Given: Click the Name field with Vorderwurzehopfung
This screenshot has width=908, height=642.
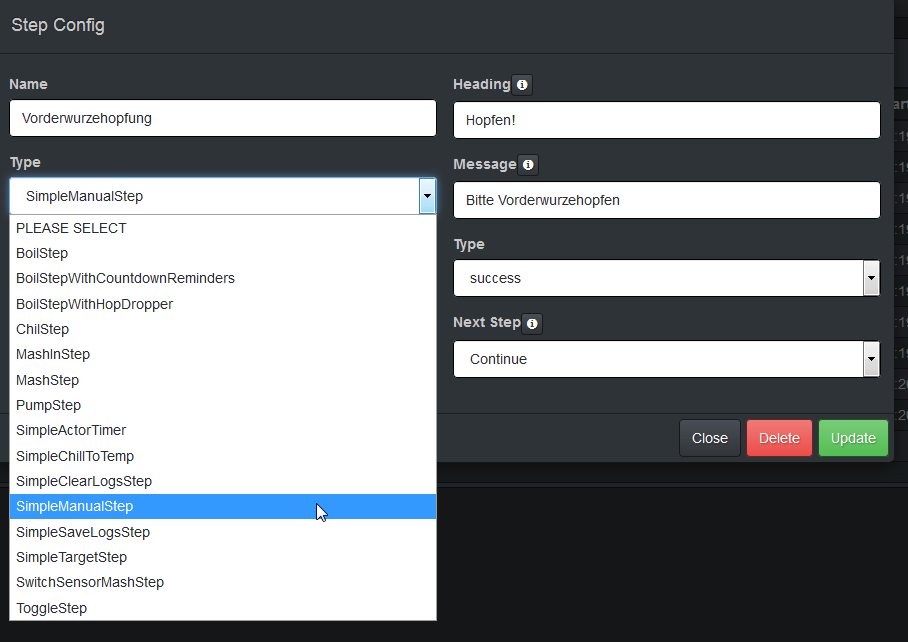Looking at the screenshot, I should coord(222,118).
